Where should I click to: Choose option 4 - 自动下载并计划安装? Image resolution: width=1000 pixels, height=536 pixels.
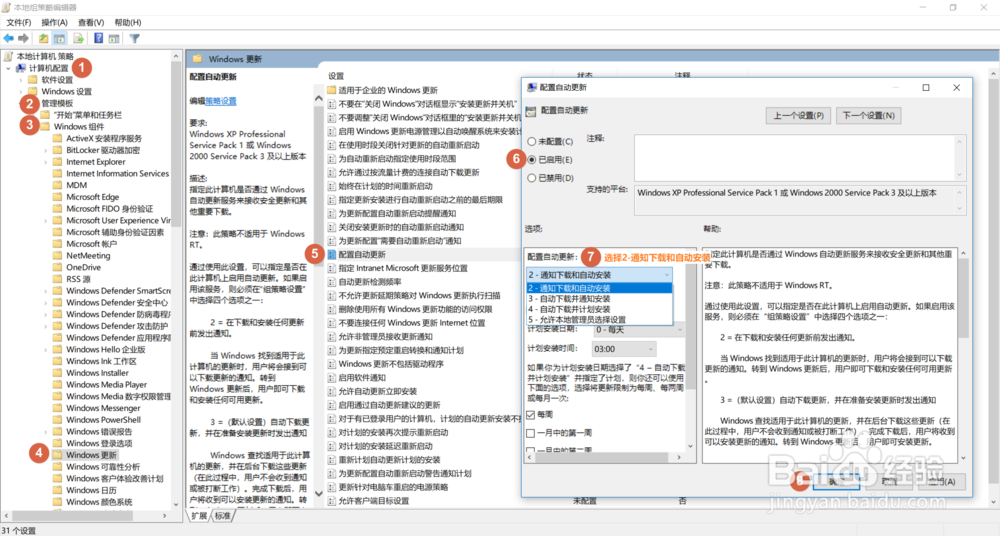[x=599, y=309]
